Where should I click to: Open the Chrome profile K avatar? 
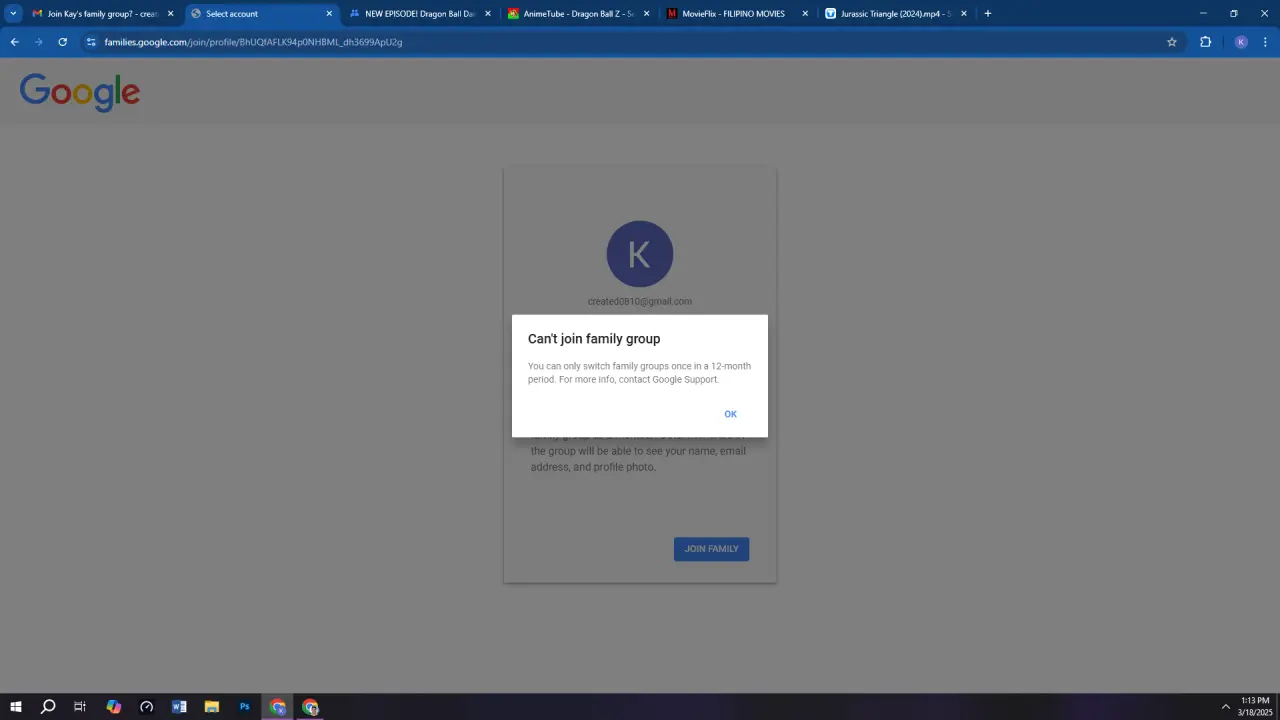1241,42
